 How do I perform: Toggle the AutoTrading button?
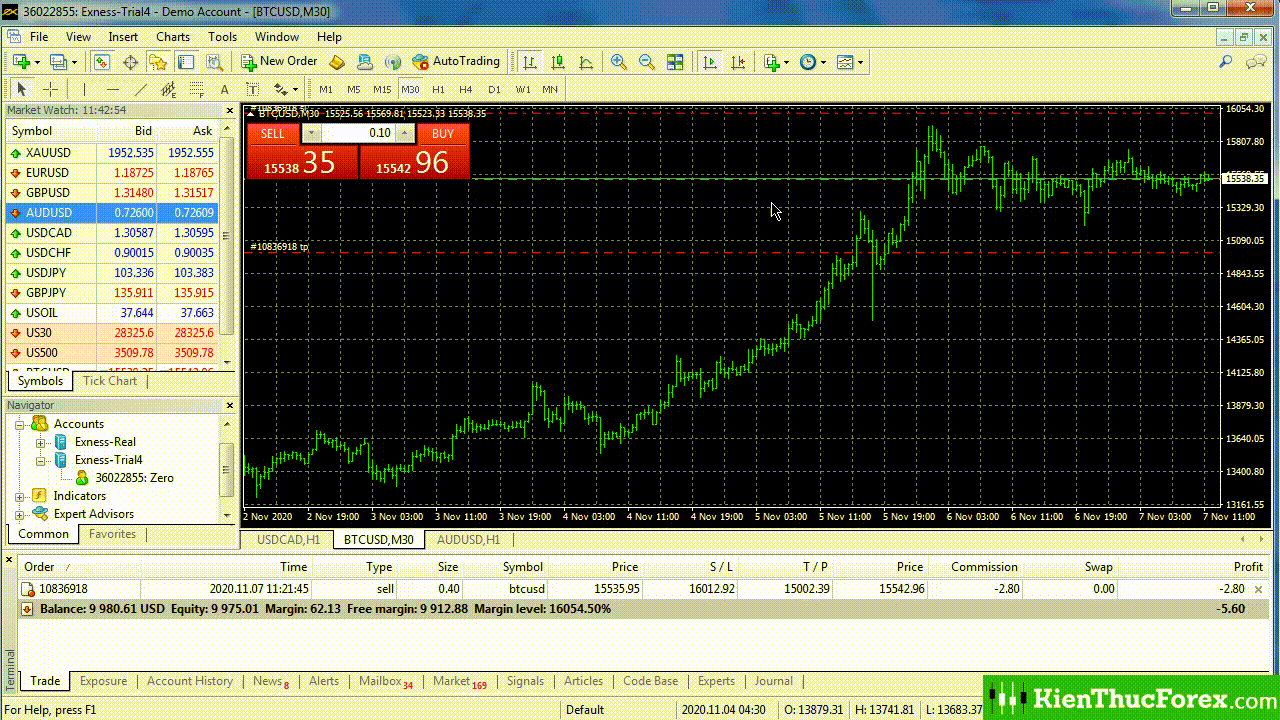point(456,62)
